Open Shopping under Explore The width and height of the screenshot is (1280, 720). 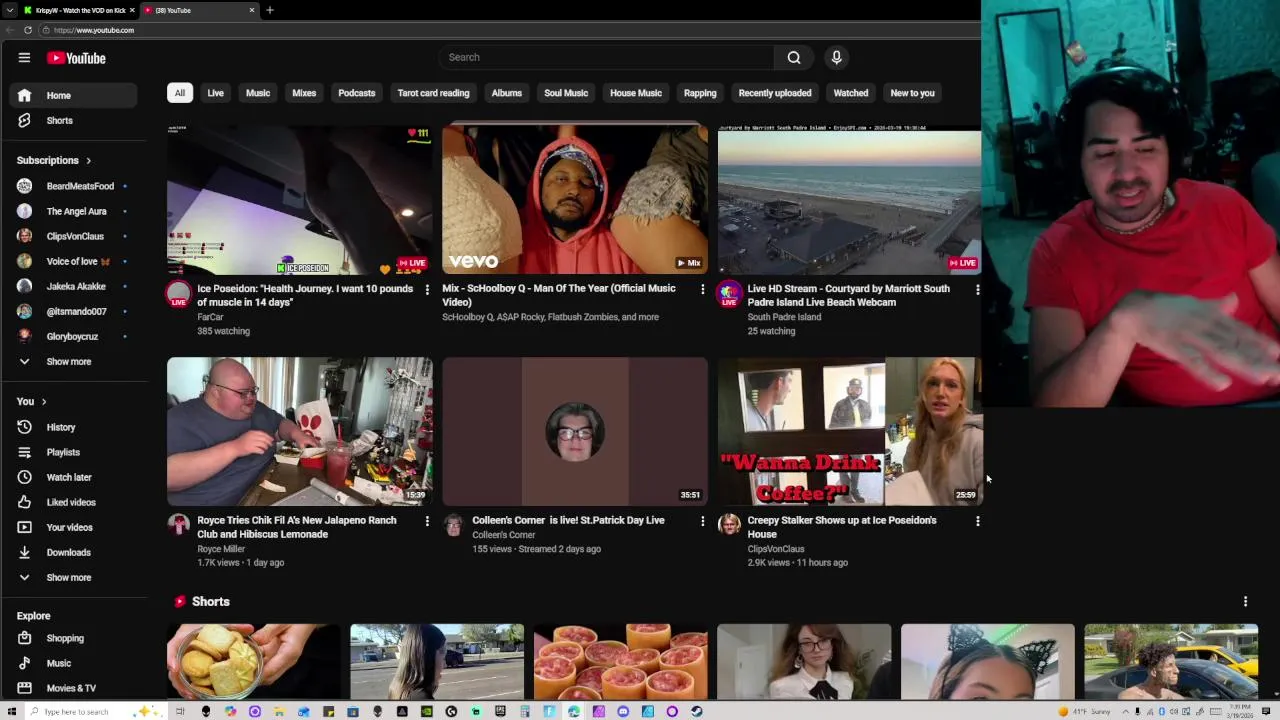72,638
